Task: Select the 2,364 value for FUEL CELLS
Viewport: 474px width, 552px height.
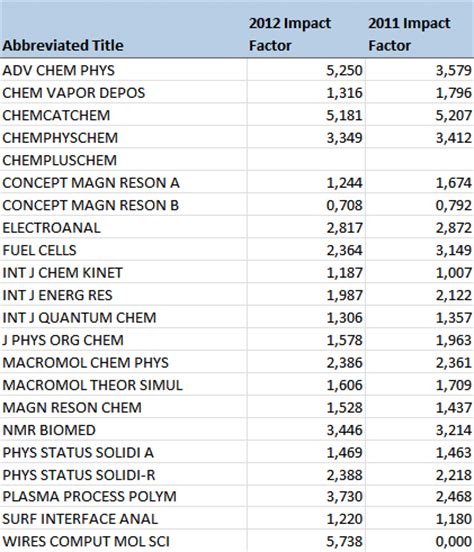Action: pos(344,251)
